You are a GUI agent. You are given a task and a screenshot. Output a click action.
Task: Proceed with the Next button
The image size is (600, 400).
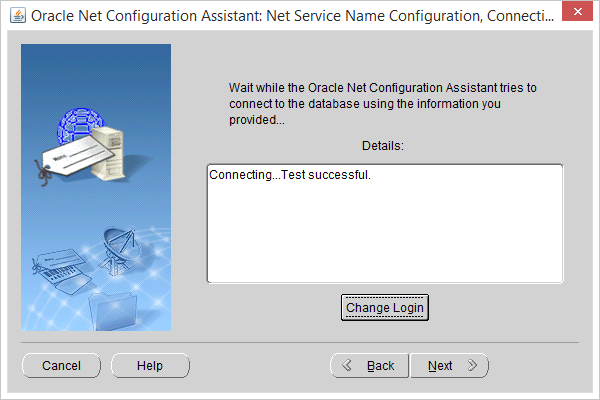coord(449,366)
